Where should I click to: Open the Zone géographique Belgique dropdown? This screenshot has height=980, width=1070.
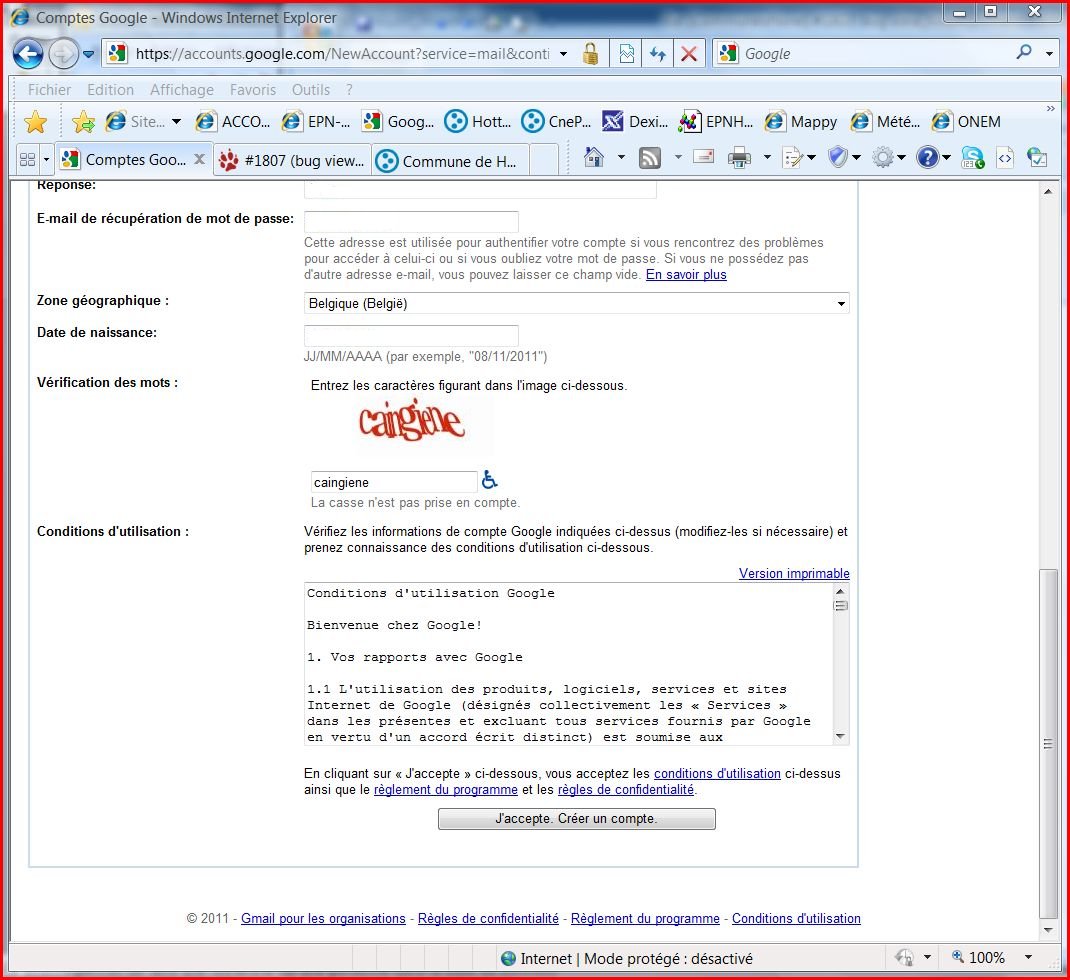pyautogui.click(x=576, y=303)
